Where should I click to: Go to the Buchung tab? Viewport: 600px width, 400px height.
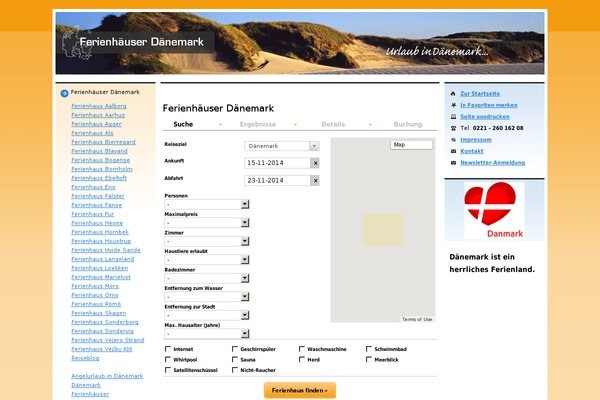tap(408, 124)
